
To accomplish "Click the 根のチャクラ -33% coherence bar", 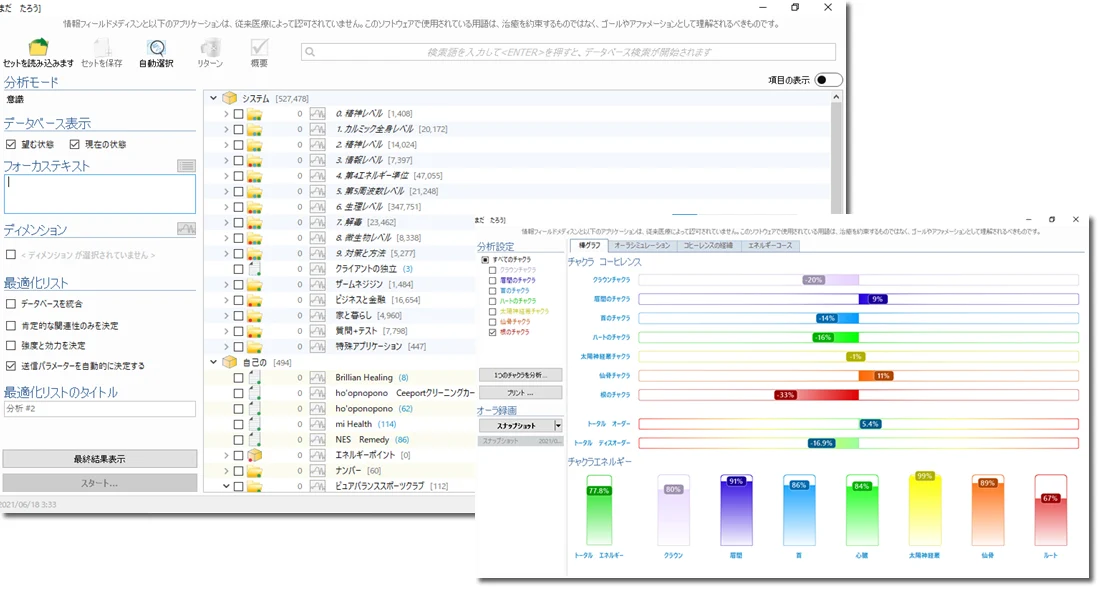I will click(858, 395).
